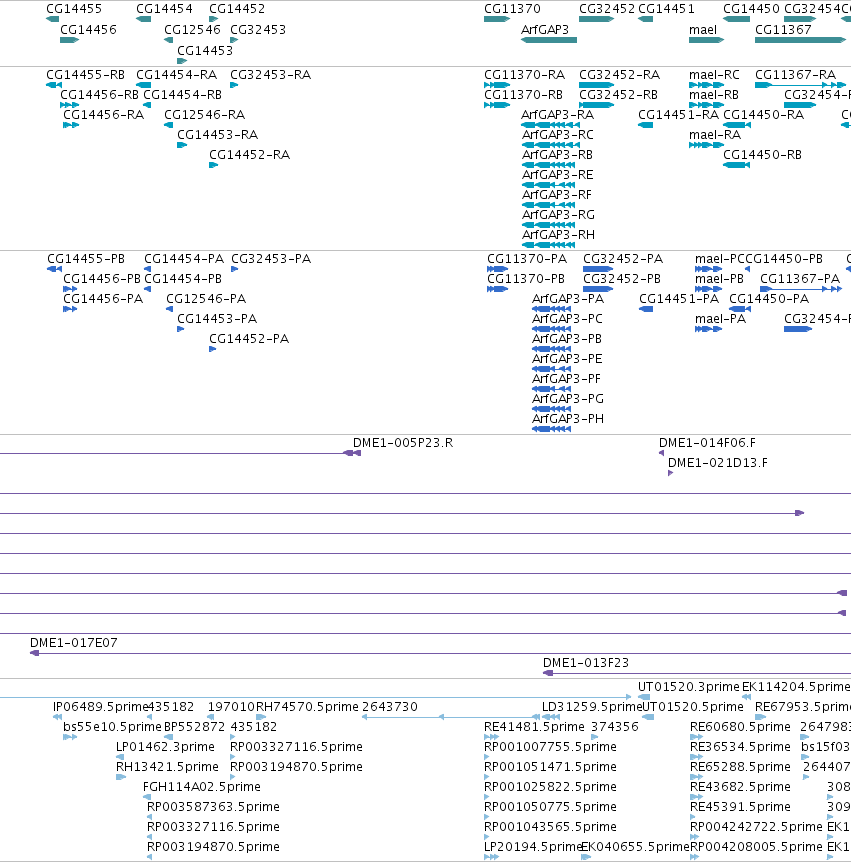Click the CG14453 gene label
The image size is (851, 862).
click(205, 51)
